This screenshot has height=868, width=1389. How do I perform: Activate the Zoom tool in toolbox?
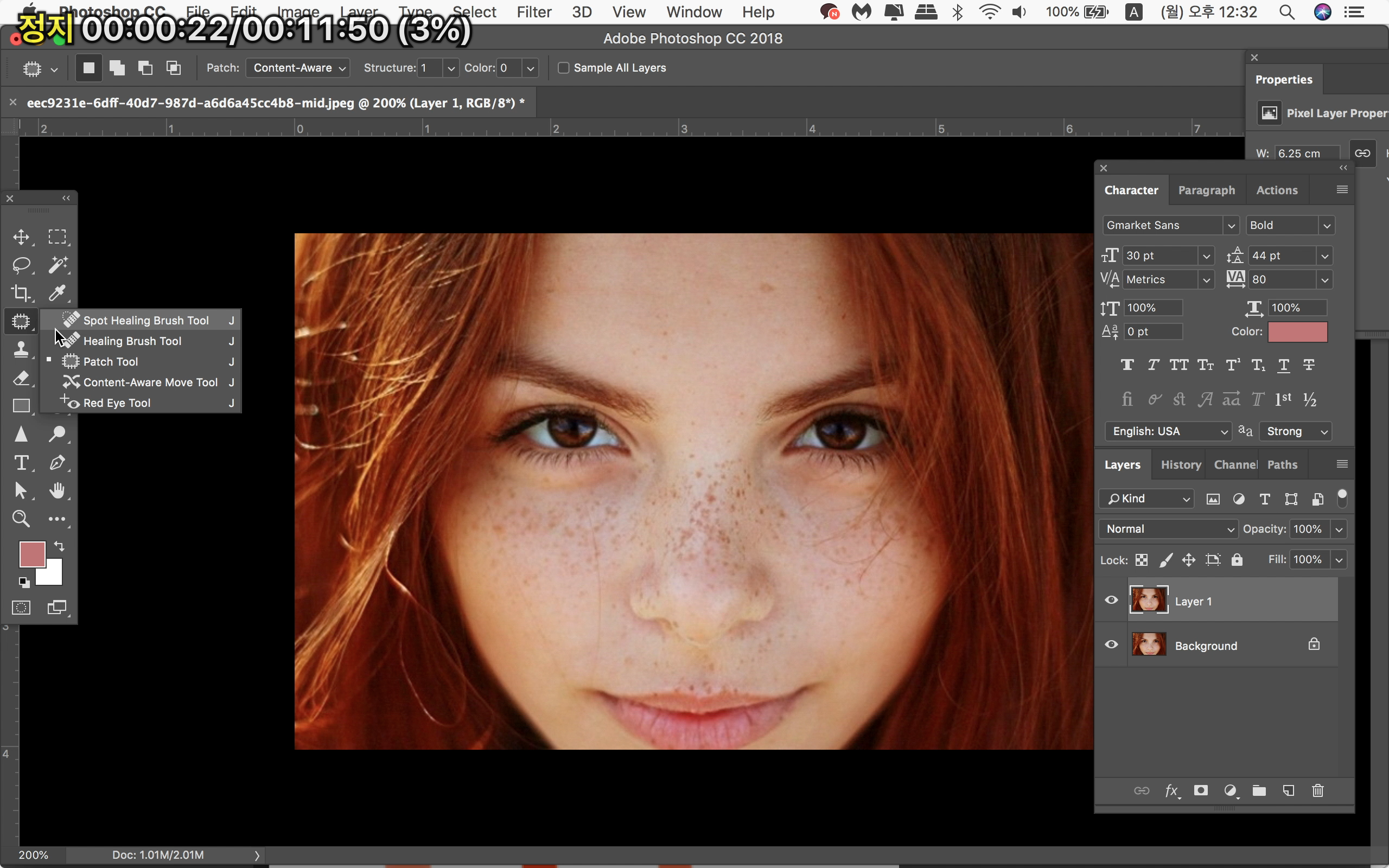(21, 519)
